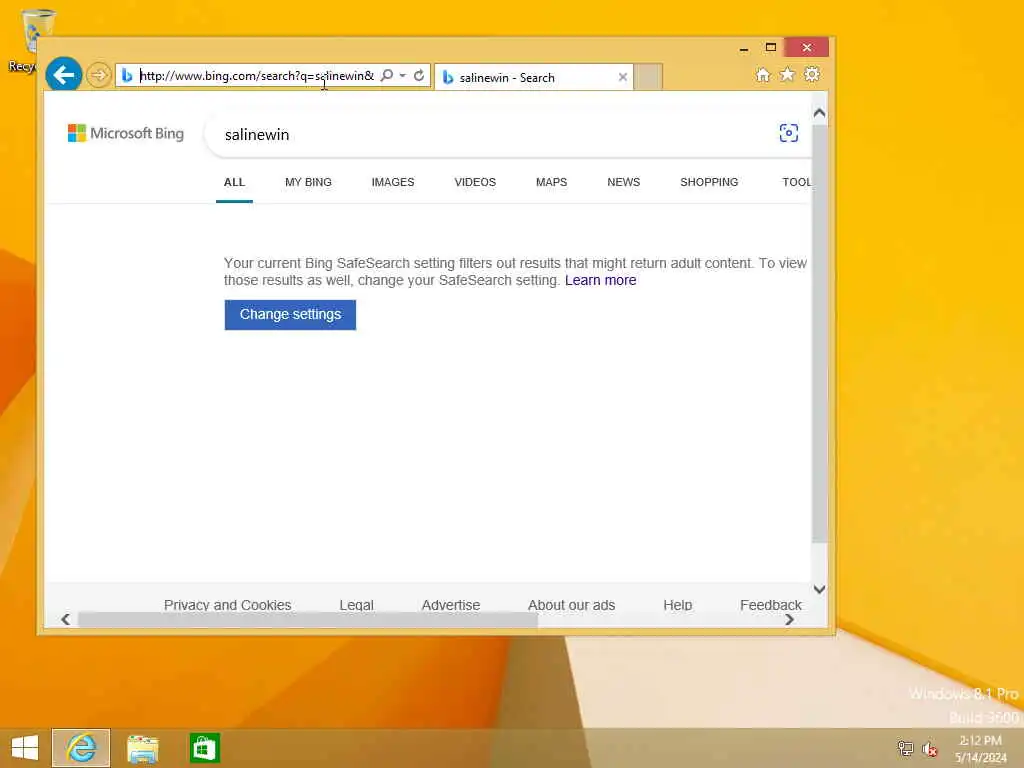Open Tools gear menu in Internet Explorer

click(x=812, y=74)
